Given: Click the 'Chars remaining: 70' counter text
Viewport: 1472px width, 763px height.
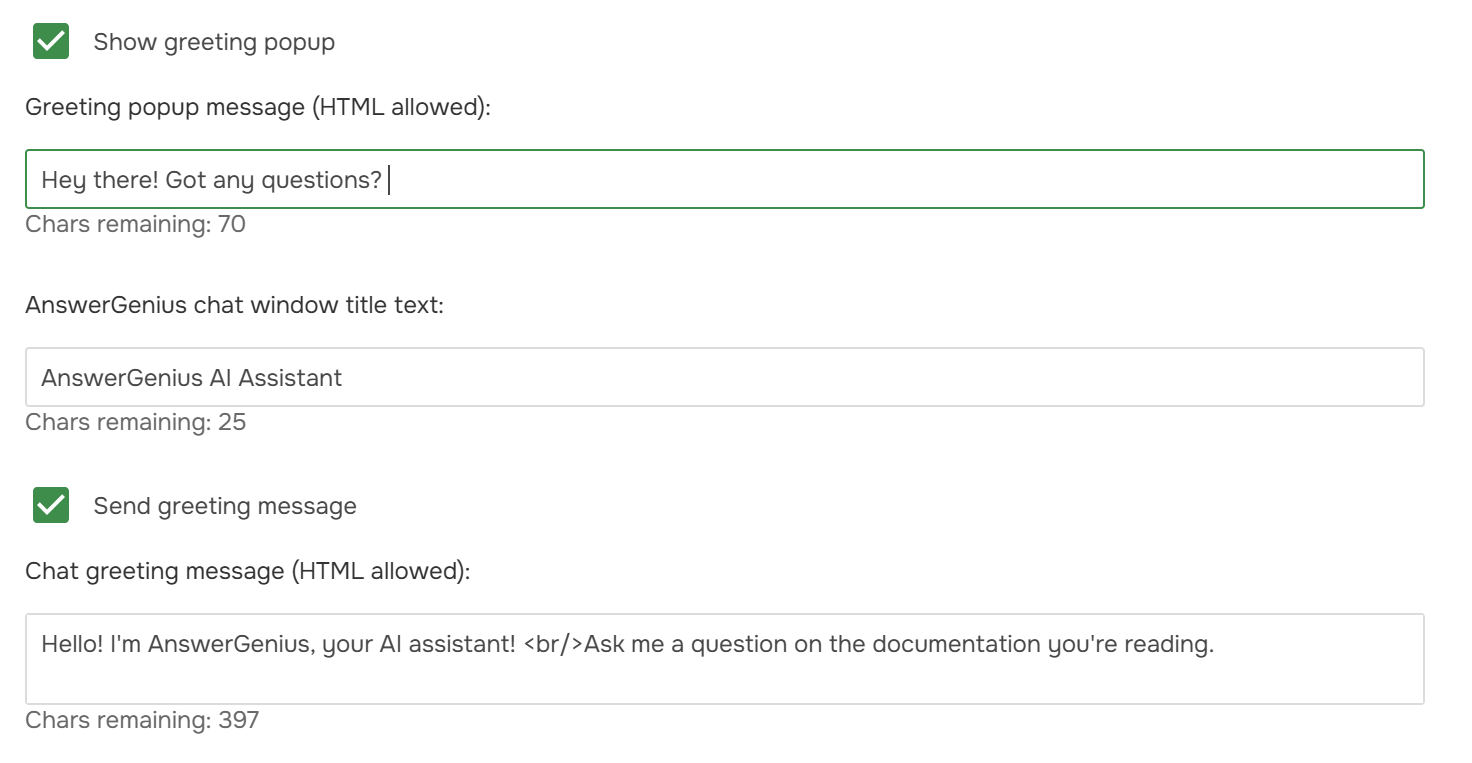Looking at the screenshot, I should click(x=135, y=224).
